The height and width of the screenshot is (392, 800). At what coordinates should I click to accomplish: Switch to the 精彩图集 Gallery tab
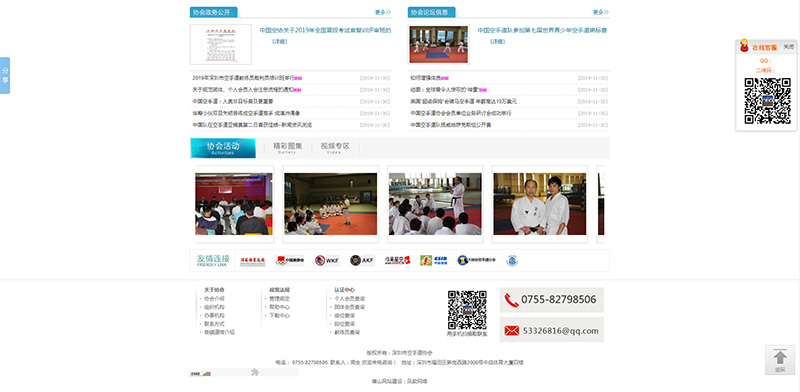tap(287, 148)
